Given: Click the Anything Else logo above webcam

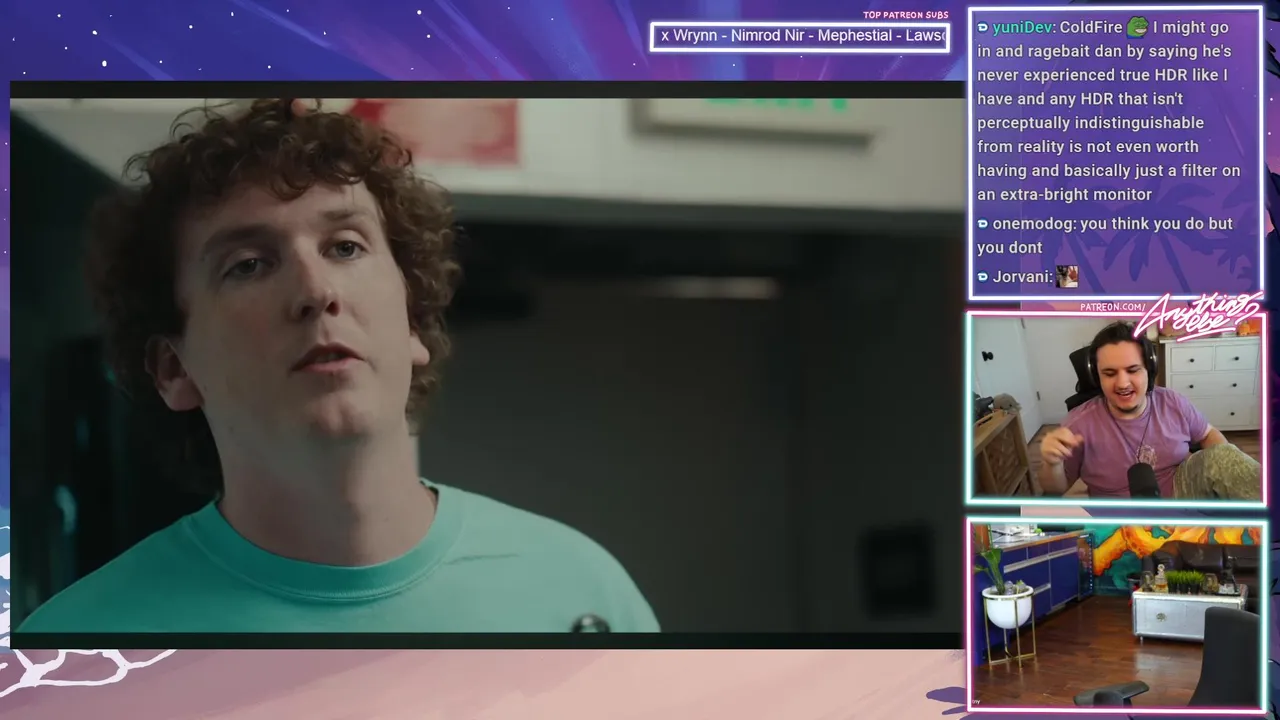Looking at the screenshot, I should [1199, 316].
